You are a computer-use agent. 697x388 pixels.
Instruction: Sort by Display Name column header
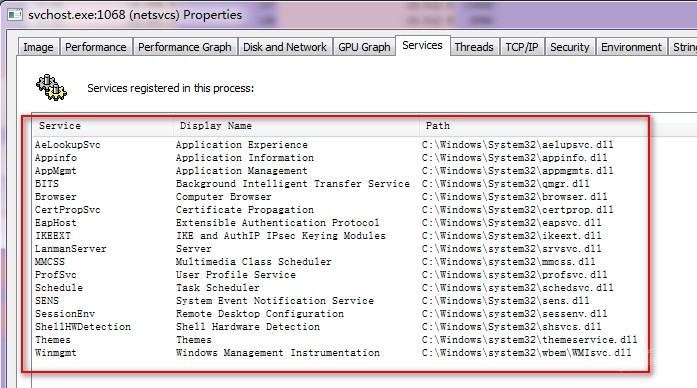tap(296, 126)
